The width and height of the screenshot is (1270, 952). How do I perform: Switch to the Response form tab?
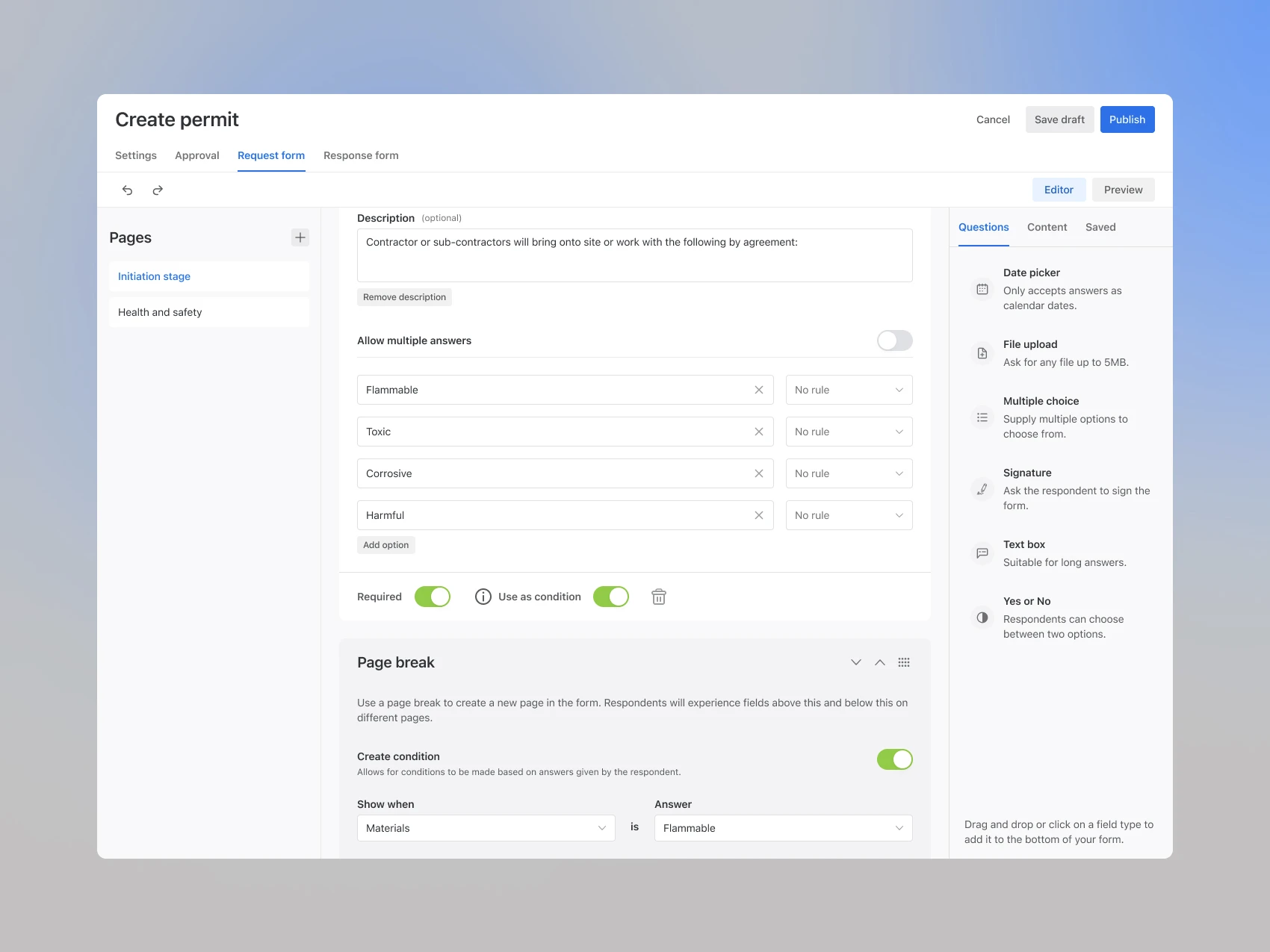361,155
